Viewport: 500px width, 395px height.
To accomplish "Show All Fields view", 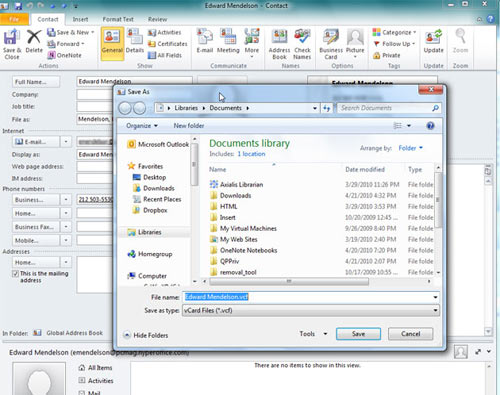I will click(165, 55).
